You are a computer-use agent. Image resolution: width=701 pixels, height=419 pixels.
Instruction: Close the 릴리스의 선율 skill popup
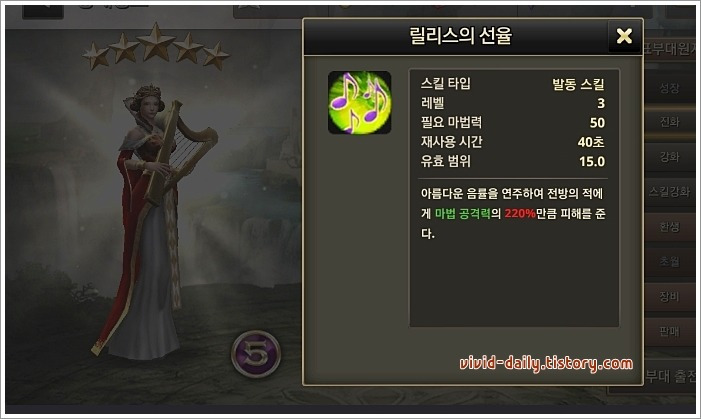point(624,36)
